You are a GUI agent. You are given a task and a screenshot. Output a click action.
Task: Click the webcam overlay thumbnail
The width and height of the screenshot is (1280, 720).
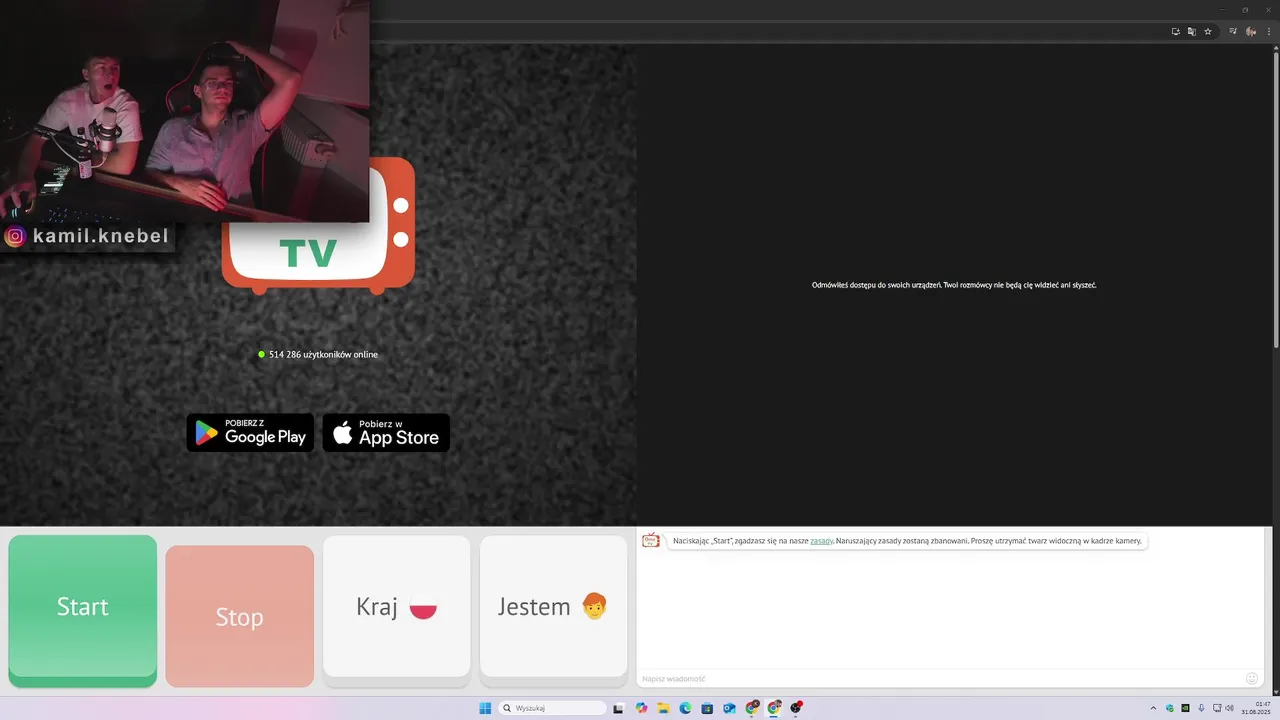[184, 111]
